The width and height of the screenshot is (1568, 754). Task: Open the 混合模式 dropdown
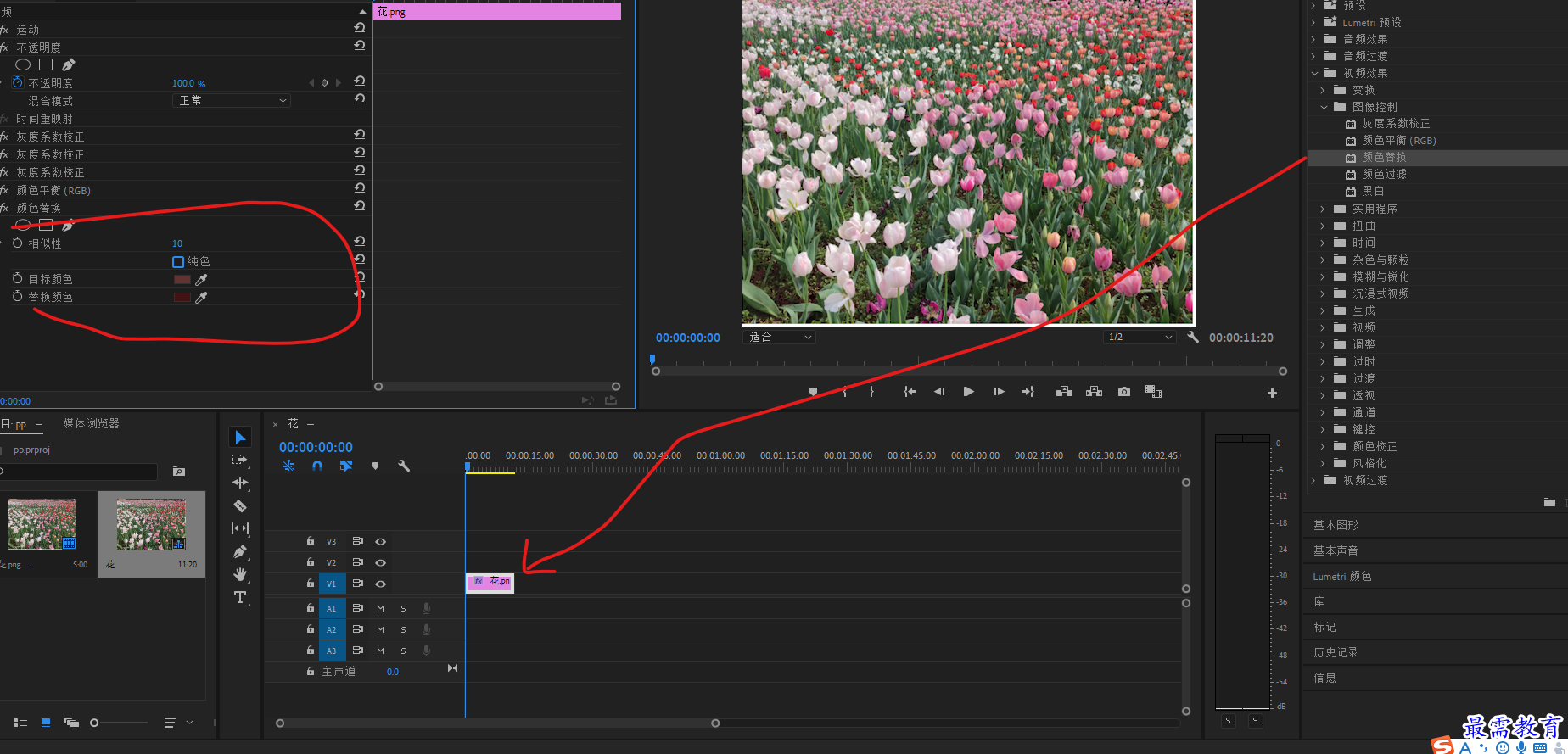click(x=232, y=100)
